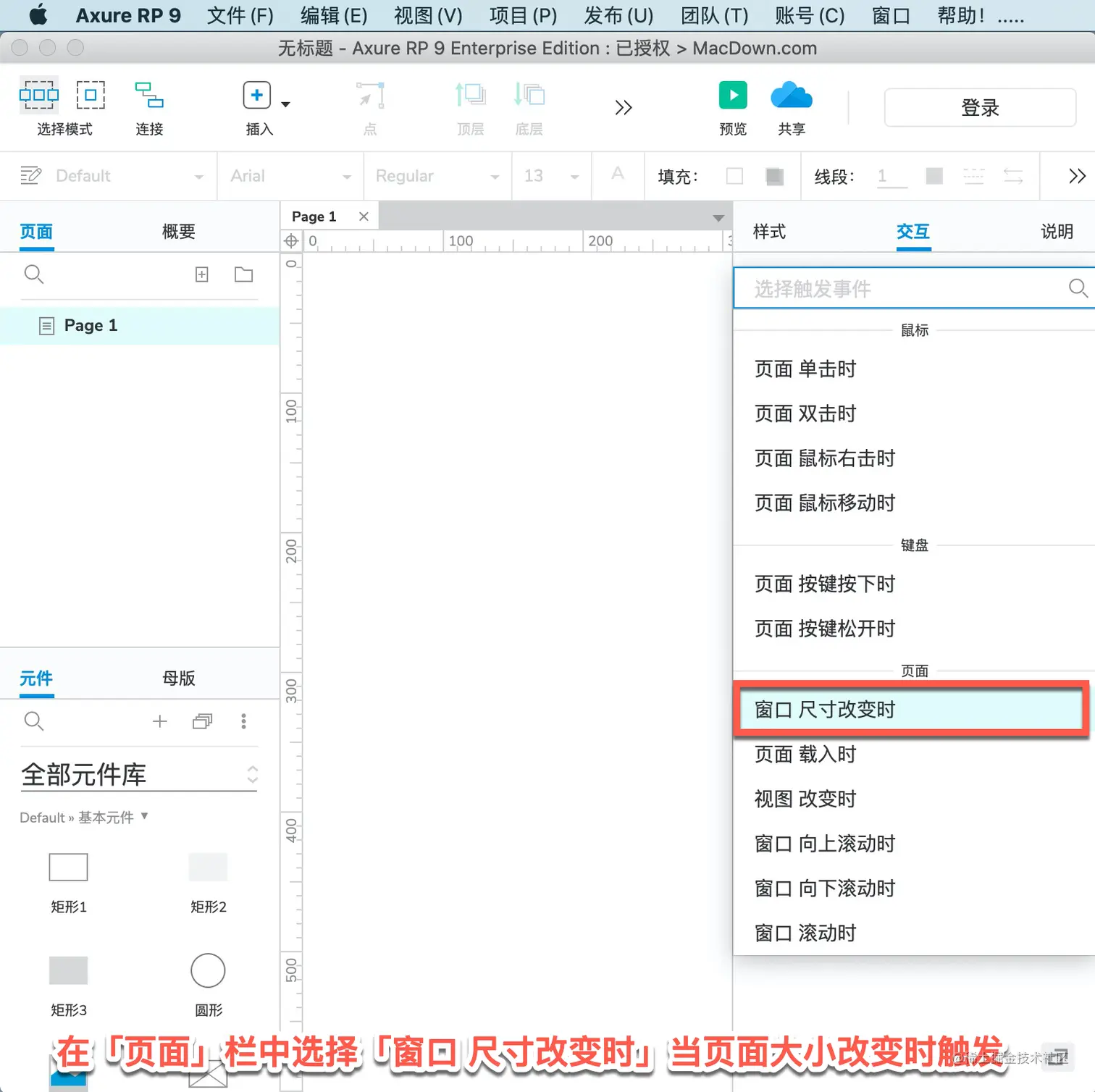Viewport: 1095px width, 1092px height.
Task: Choose 页面 载入时 event
Action: 805,755
